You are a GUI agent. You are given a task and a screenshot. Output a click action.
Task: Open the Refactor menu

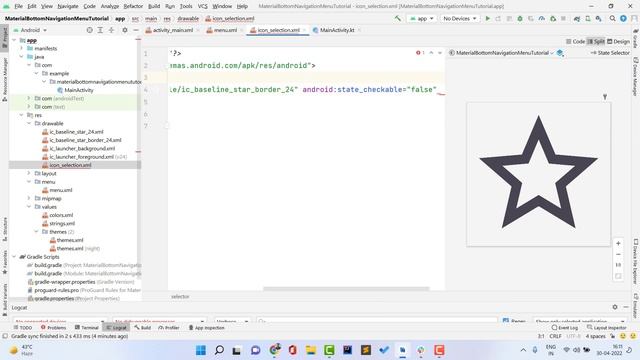[x=133, y=6]
